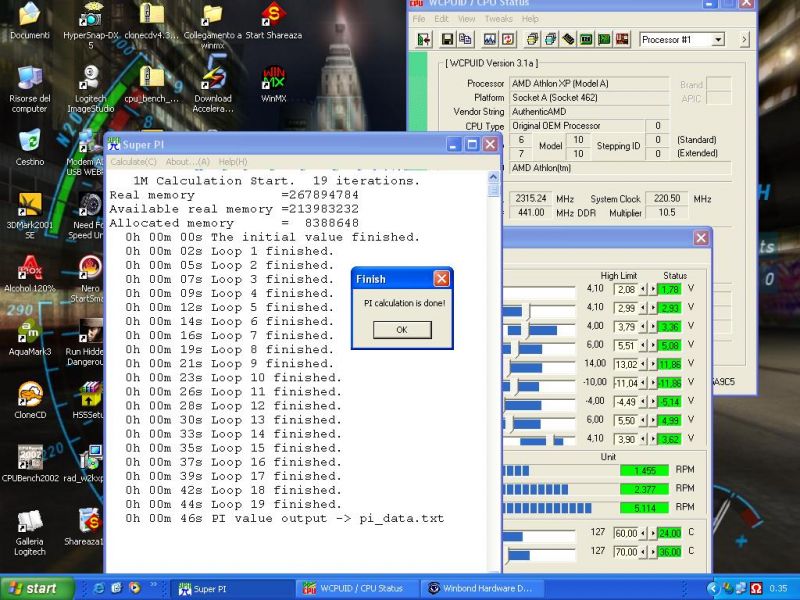This screenshot has width=800, height=600.
Task: Click the black chip icon in WCPUID toolbar
Action: (x=568, y=39)
